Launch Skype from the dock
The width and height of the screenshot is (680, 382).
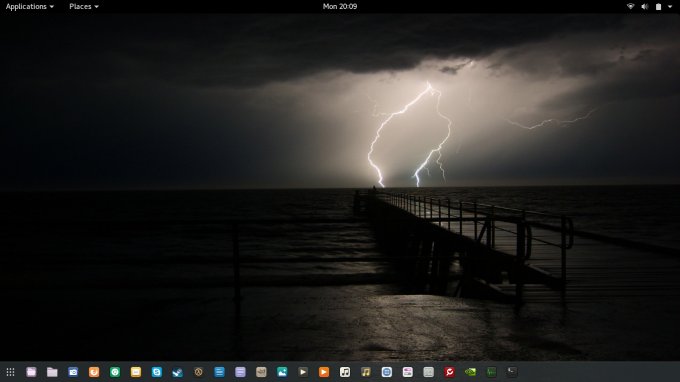[157, 372]
